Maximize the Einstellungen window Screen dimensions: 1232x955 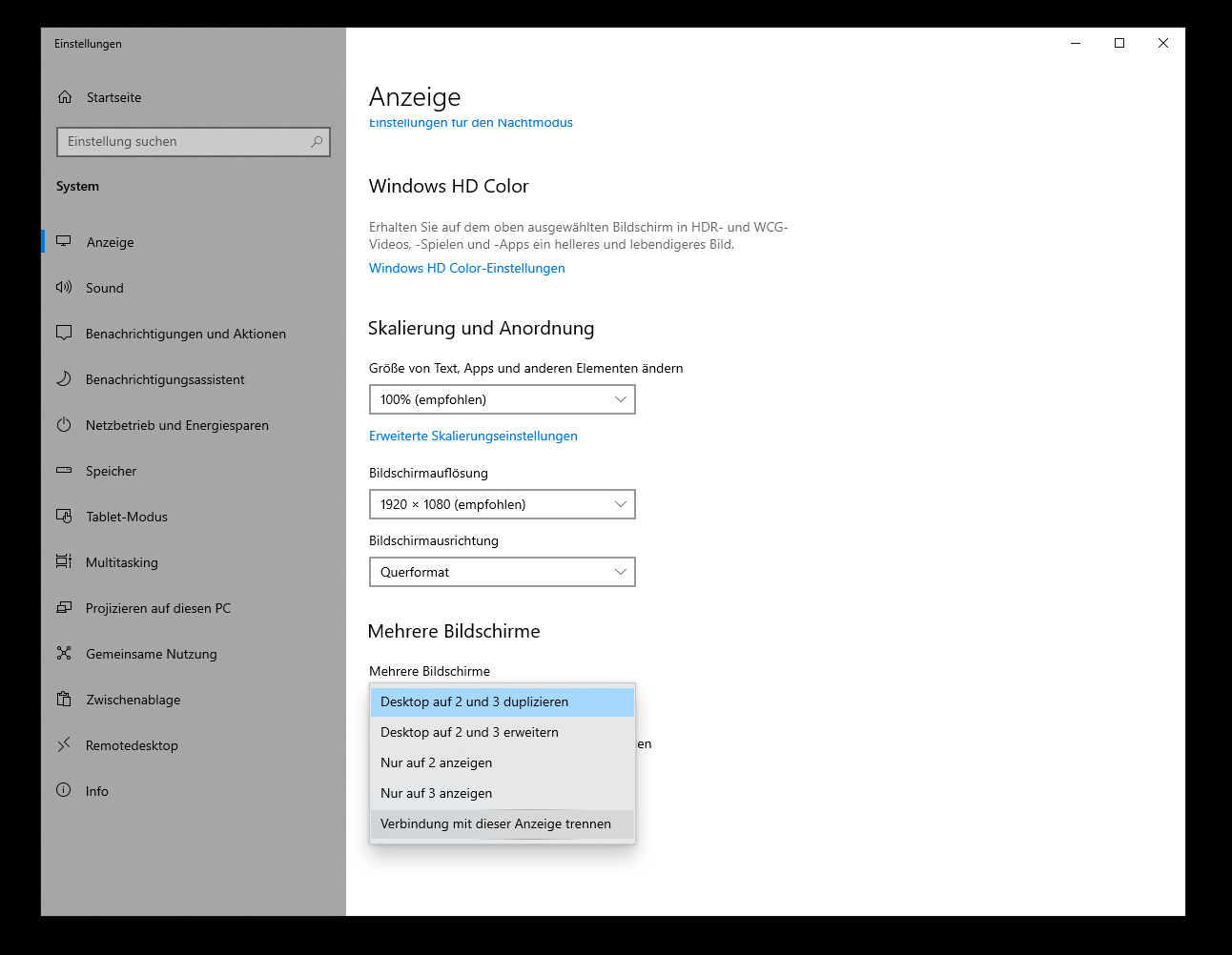coord(1119,43)
